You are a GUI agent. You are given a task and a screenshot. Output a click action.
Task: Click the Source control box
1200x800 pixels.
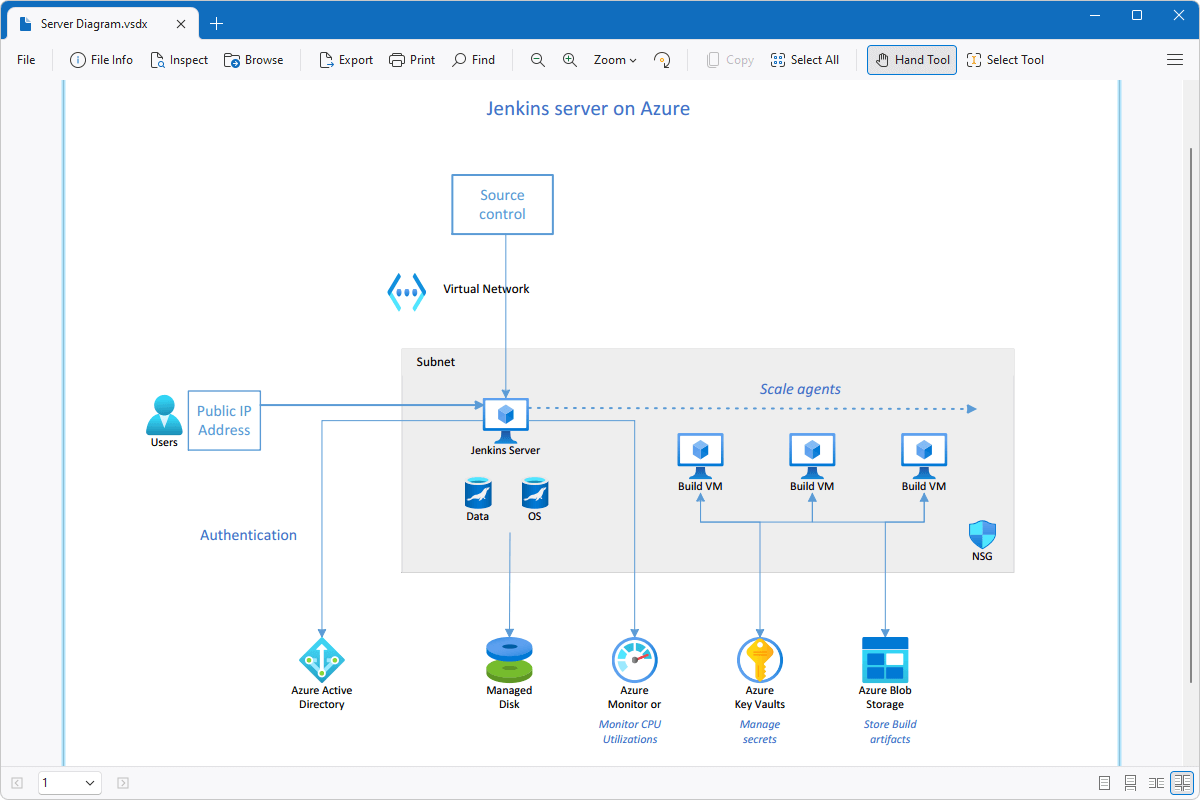502,205
